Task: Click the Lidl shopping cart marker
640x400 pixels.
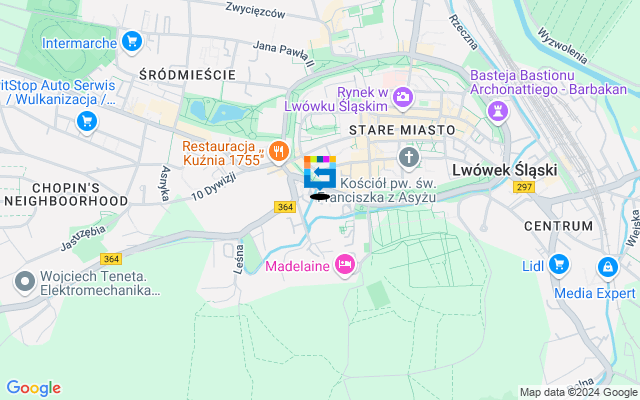Action: 559,265
